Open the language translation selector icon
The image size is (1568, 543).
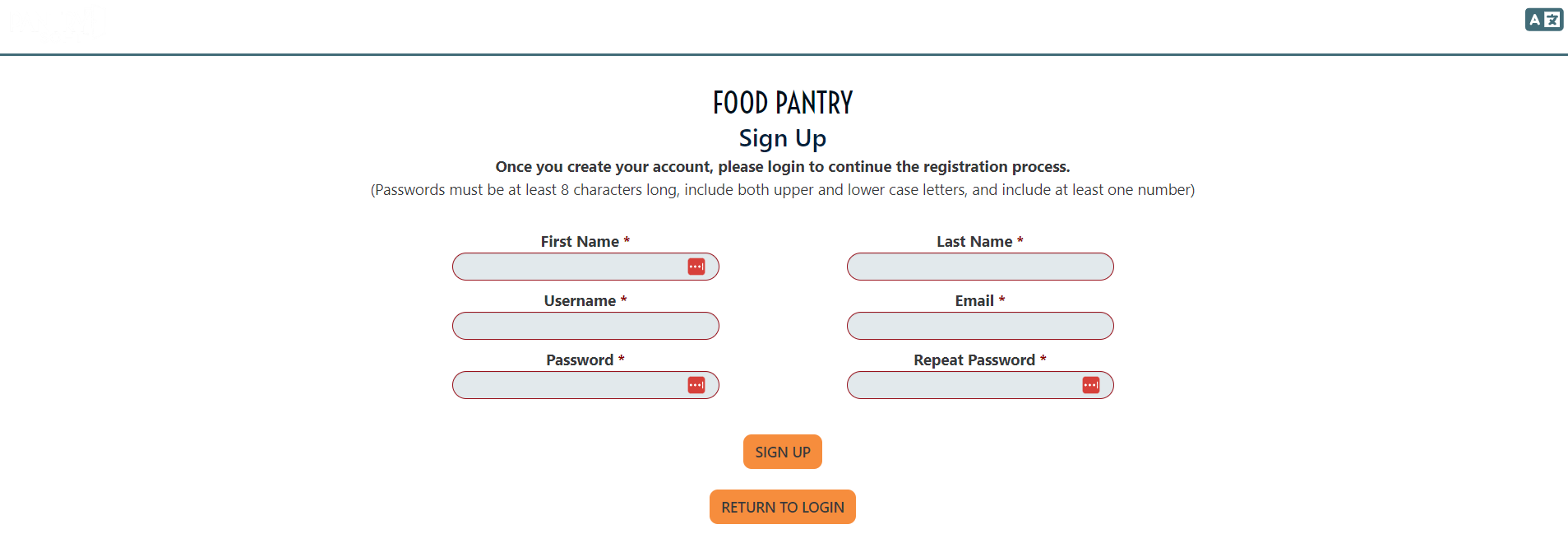click(x=1543, y=19)
